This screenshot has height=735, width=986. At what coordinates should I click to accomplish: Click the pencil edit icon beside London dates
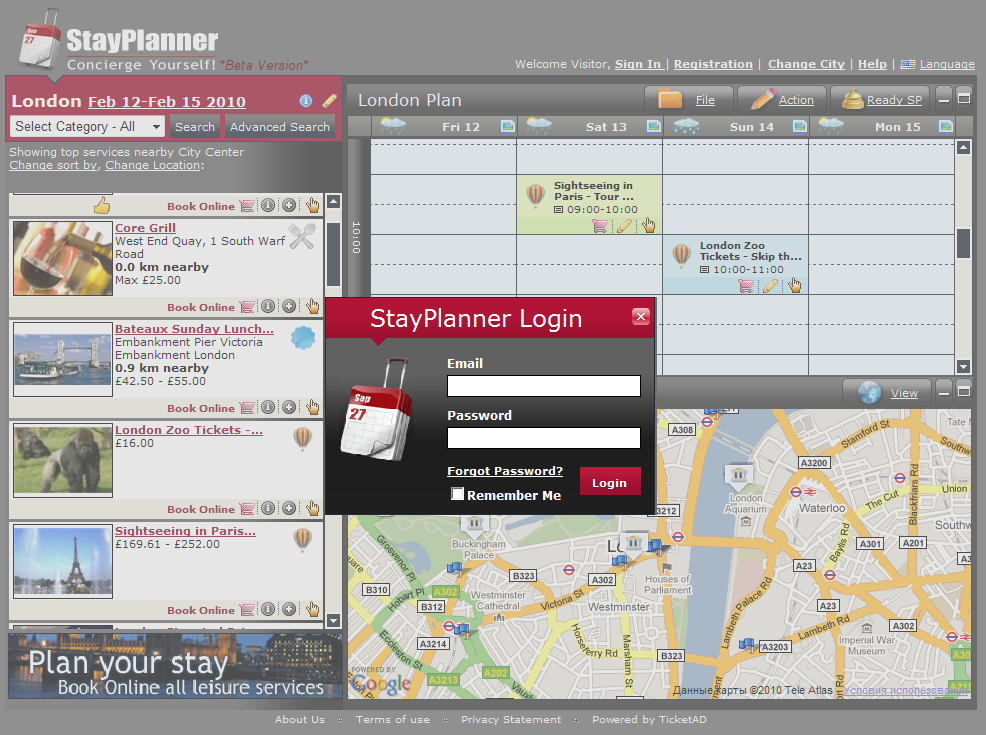coord(330,101)
